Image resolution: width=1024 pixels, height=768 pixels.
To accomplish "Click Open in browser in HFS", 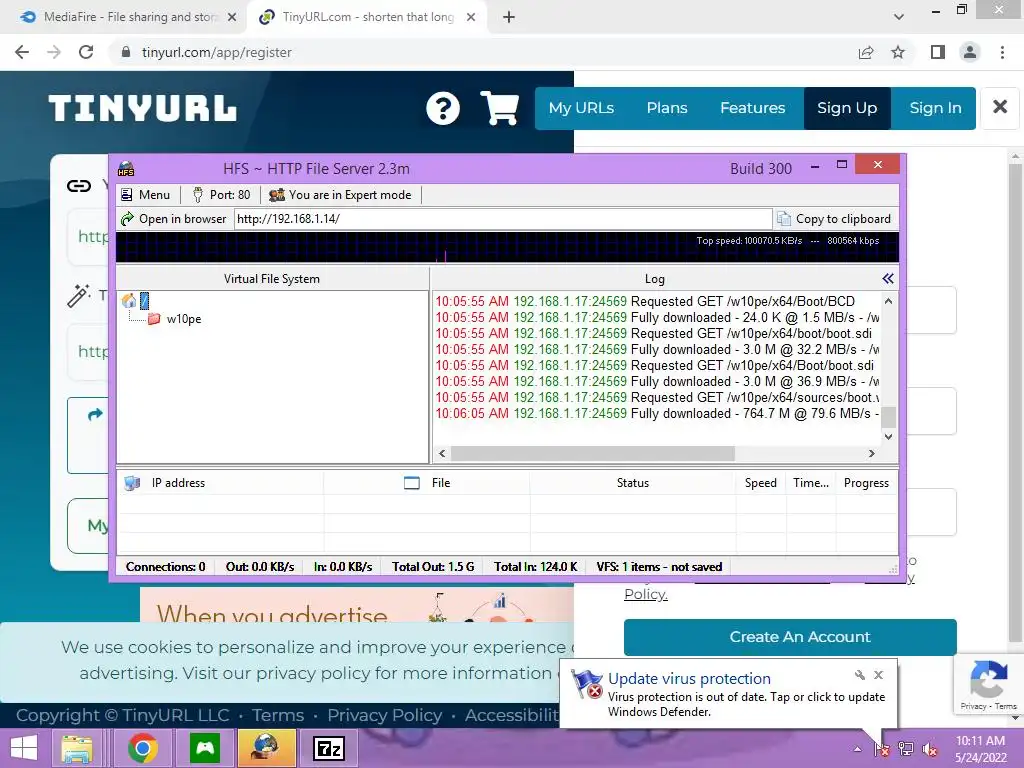I will tap(174, 219).
